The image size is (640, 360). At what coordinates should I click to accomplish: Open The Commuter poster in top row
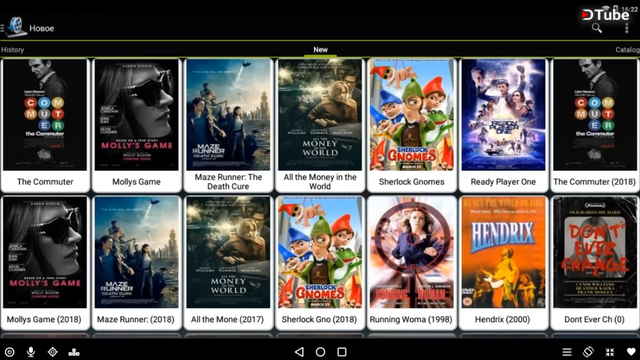point(45,115)
